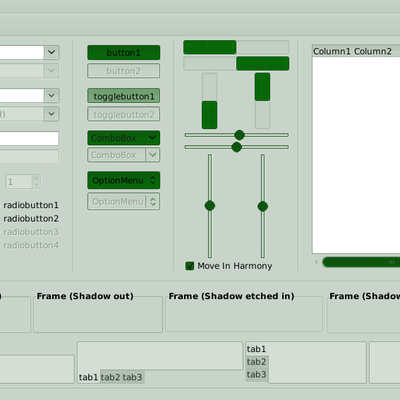This screenshot has width=400, height=400.
Task: Click the left vertical slider handle
Action: (210, 206)
